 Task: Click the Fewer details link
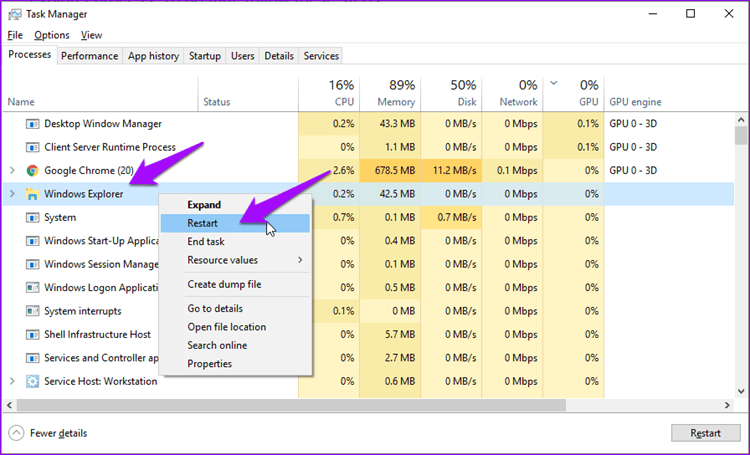tap(58, 433)
